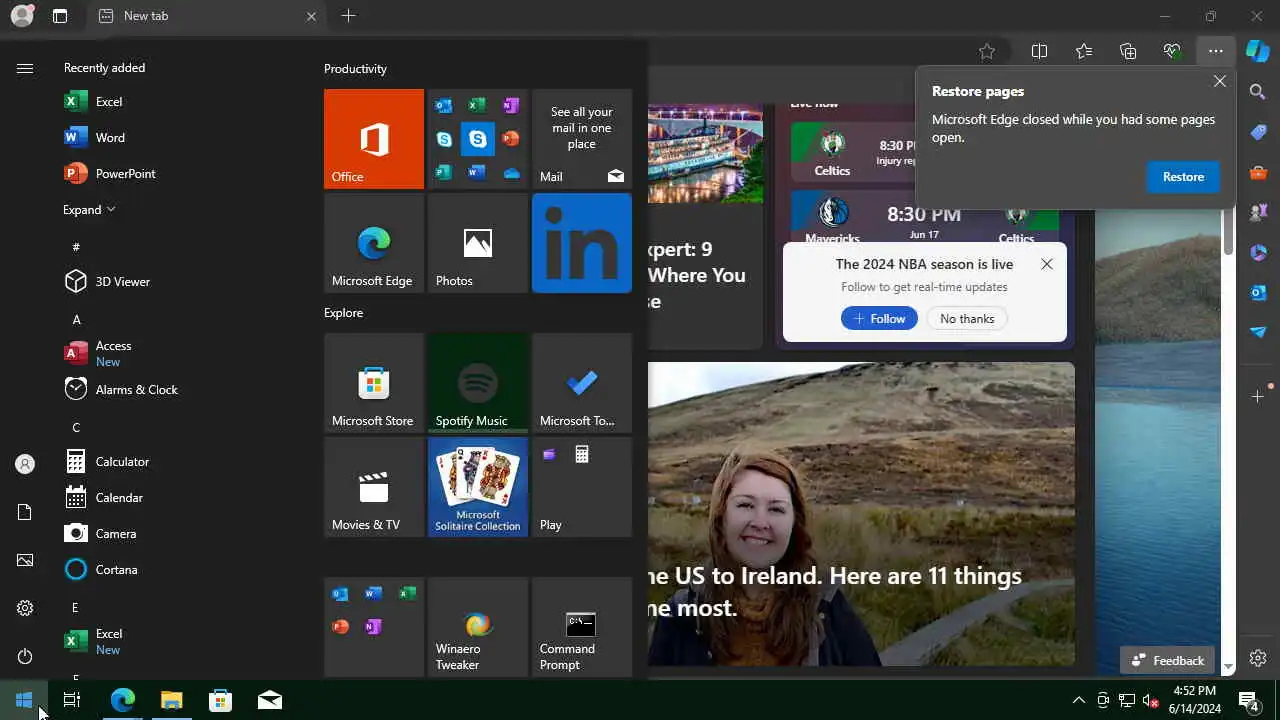Click the Ireland travel article image
Screen dimensions: 1280x720
tap(861, 514)
